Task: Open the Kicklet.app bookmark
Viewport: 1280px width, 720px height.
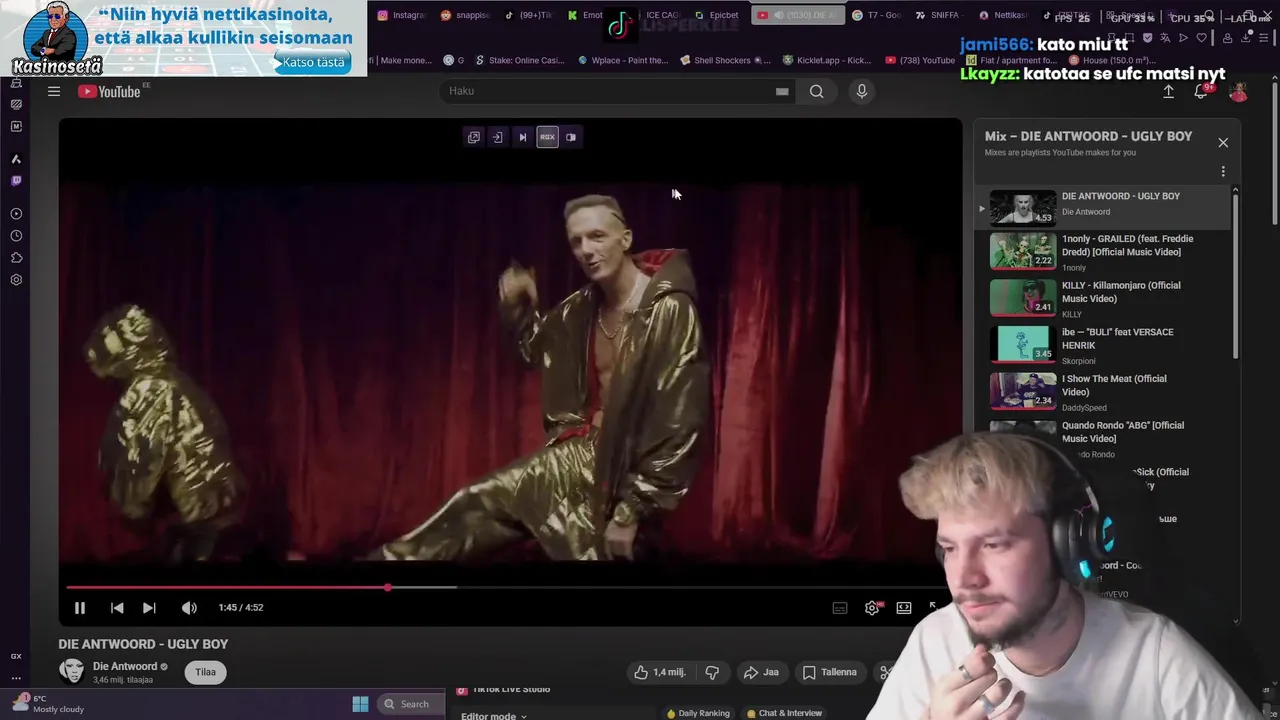Action: pyautogui.click(x=826, y=60)
